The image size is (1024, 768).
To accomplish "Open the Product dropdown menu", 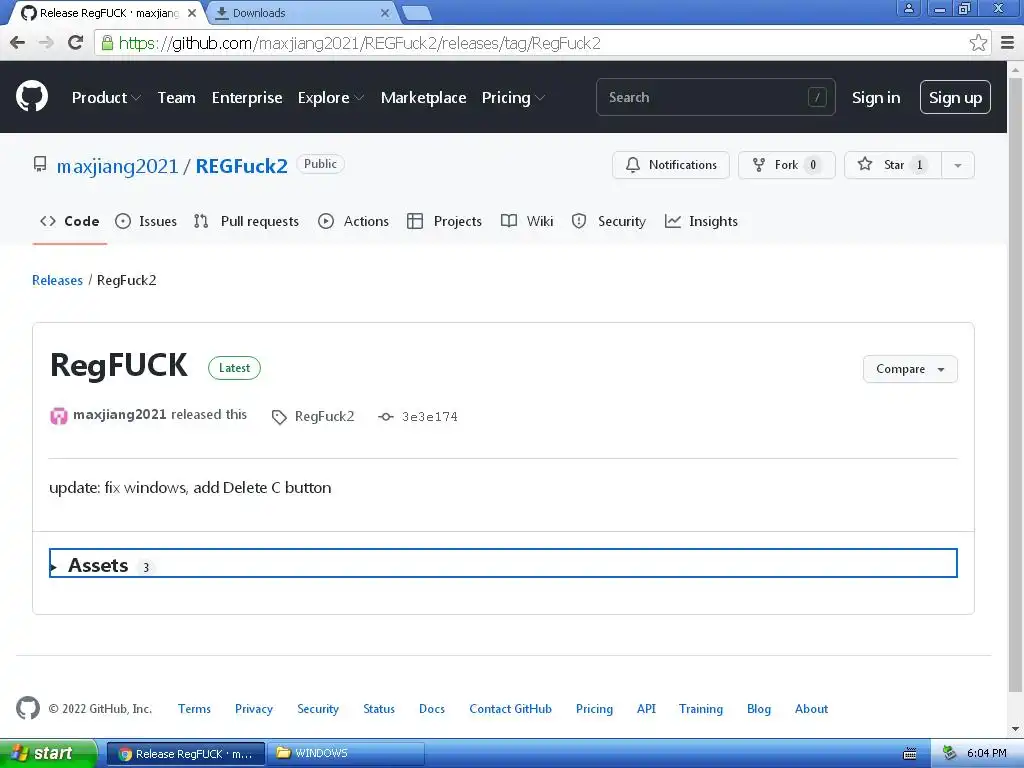I will pyautogui.click(x=106, y=97).
